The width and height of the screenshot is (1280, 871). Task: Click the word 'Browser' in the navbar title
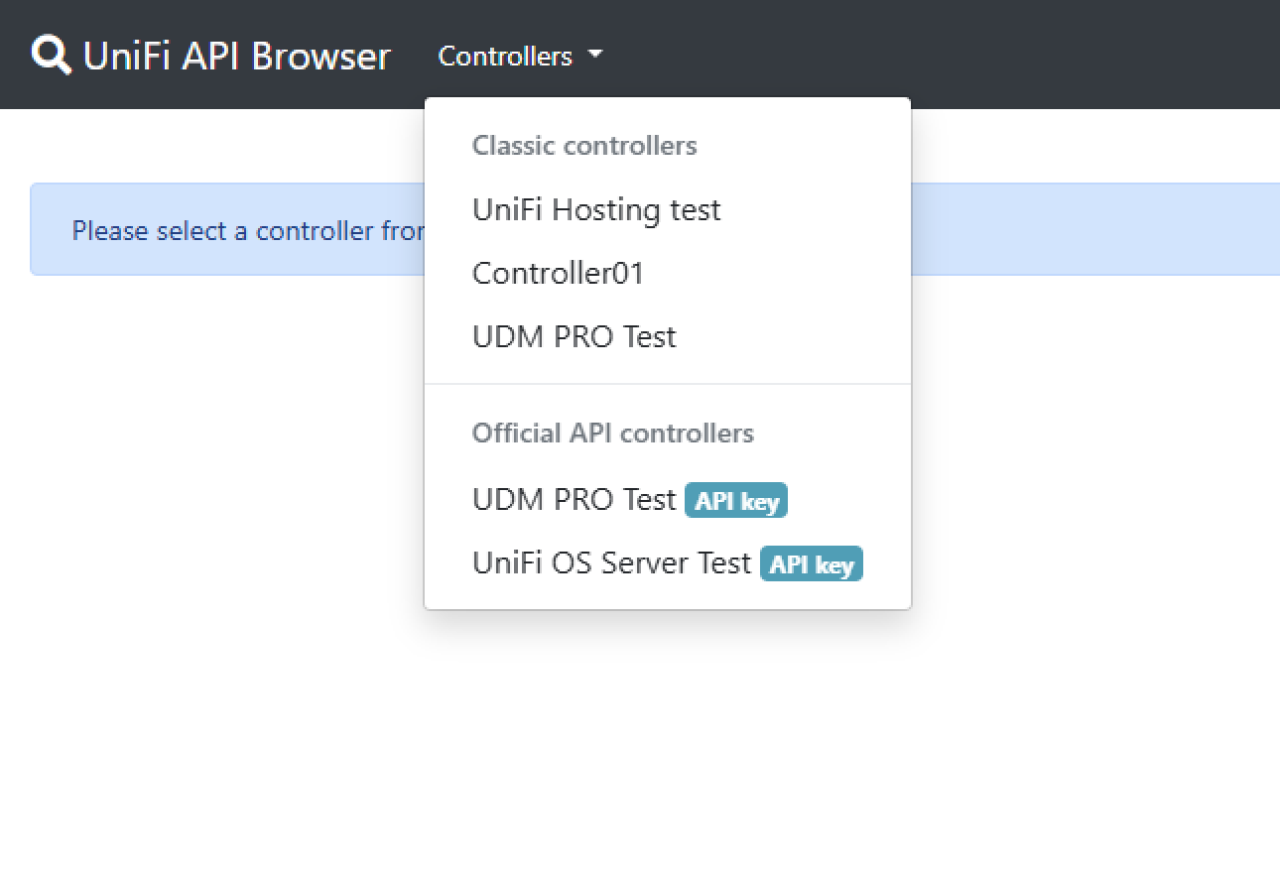click(320, 56)
